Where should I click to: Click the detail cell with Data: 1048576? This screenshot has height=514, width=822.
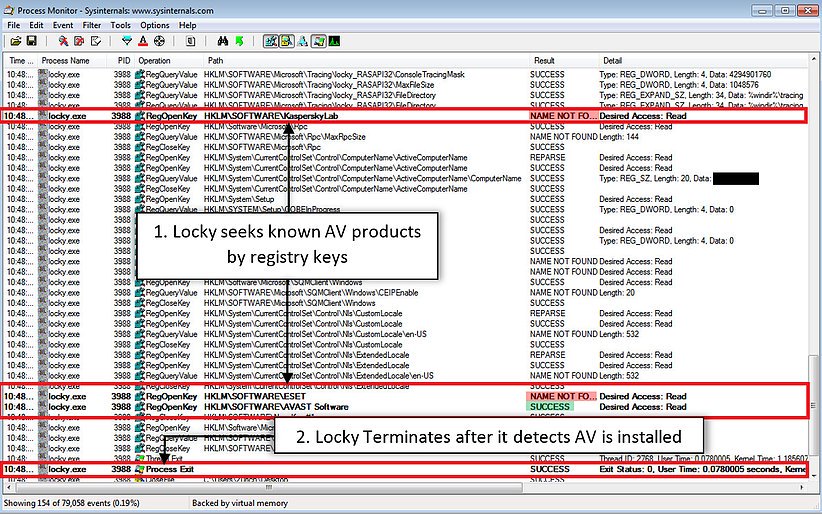pyautogui.click(x=679, y=84)
